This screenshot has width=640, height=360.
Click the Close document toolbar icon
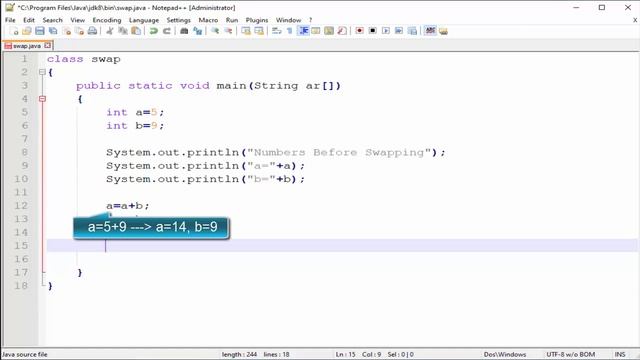pyautogui.click(x=67, y=31)
